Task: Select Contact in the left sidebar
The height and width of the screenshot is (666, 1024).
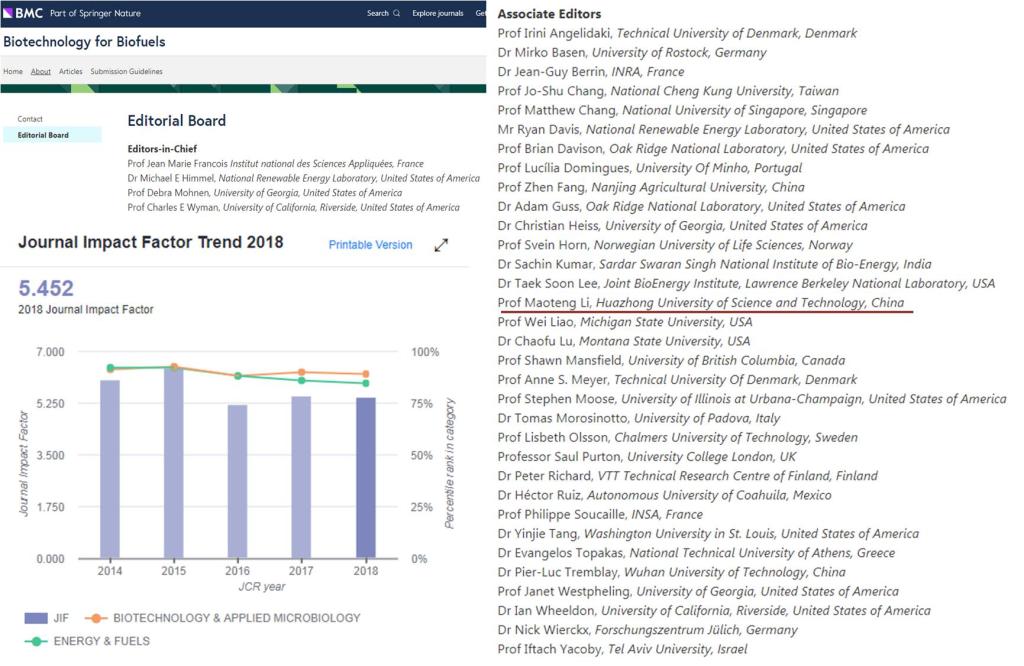Action: point(30,119)
